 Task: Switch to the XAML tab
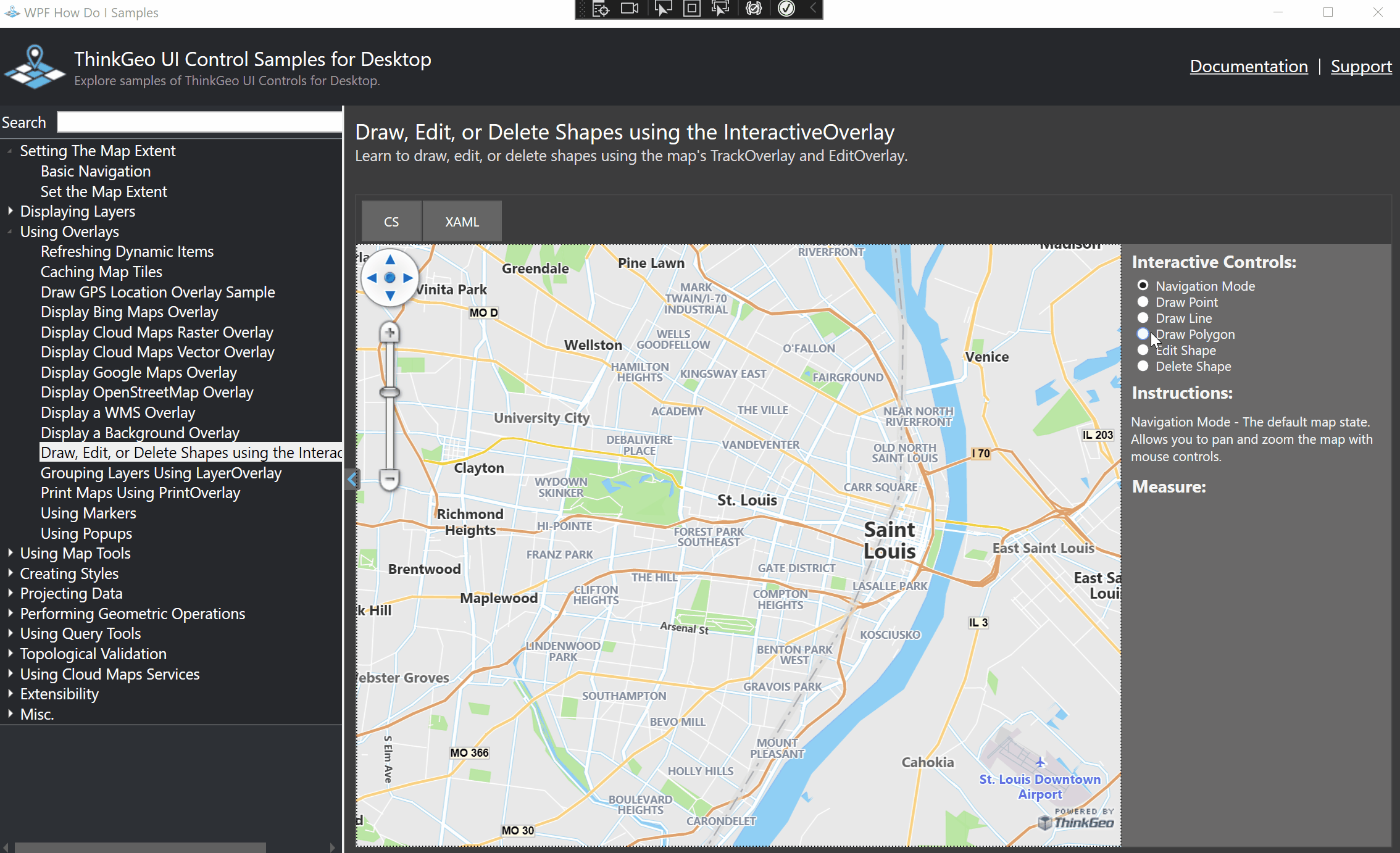[461, 221]
